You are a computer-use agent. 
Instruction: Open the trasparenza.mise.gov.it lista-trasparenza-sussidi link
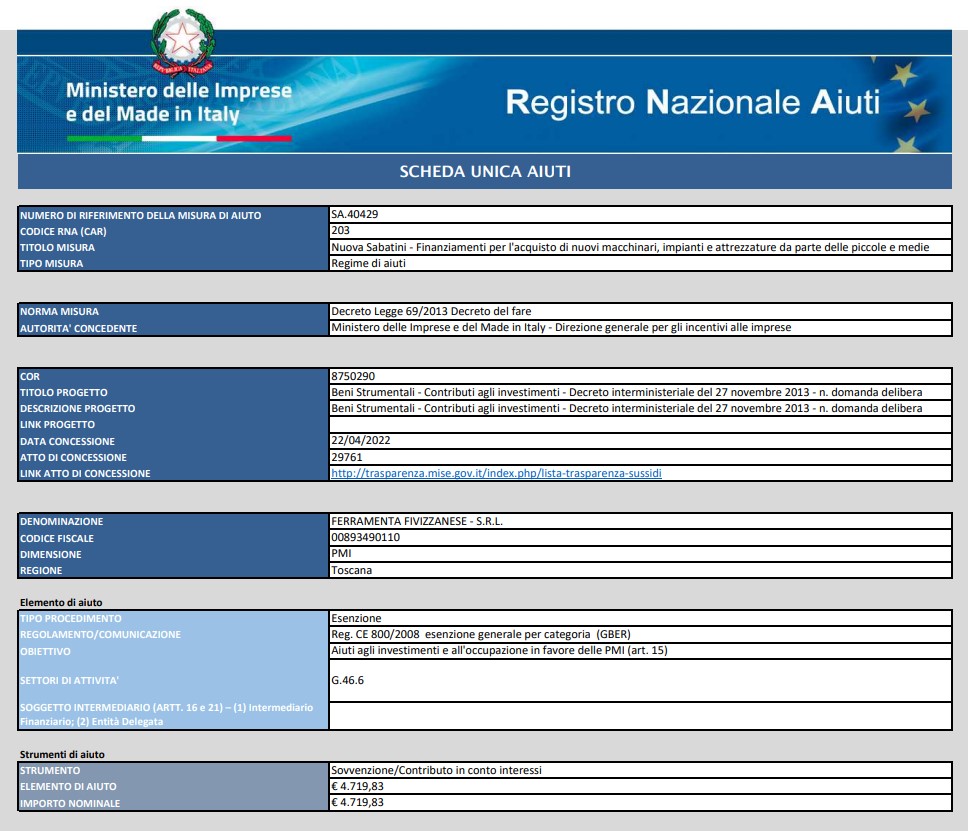[496, 474]
